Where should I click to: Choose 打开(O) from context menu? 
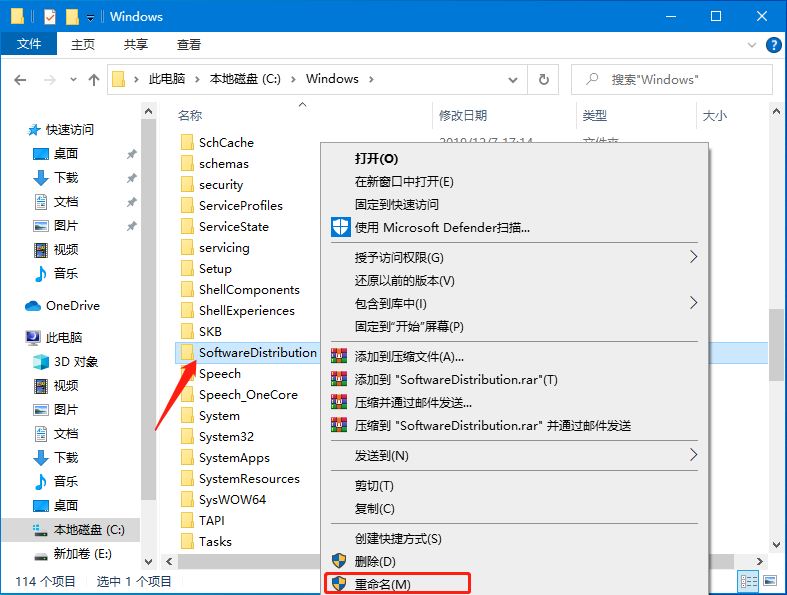pos(376,159)
